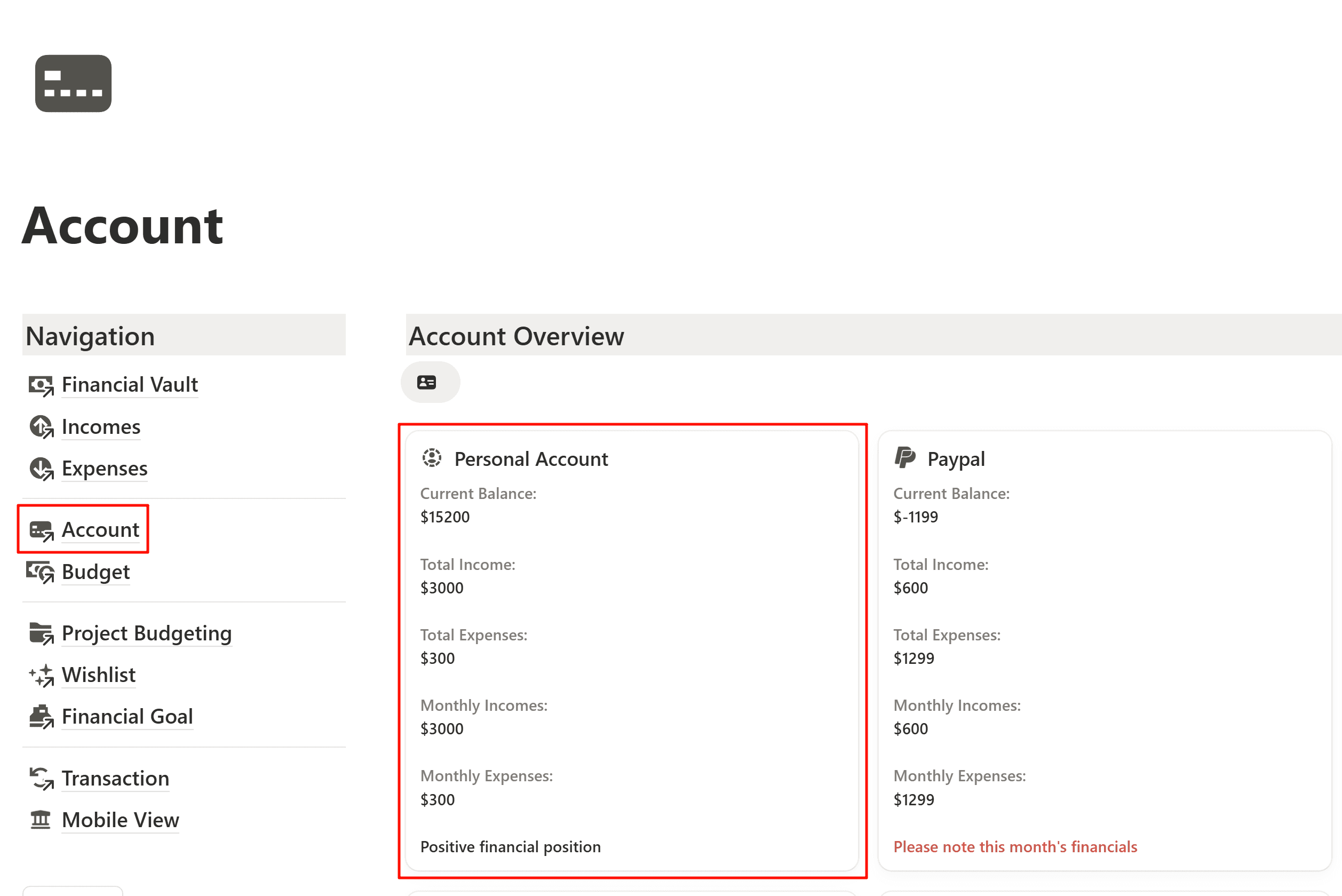Click the Financial Vault navigation icon

[41, 385]
